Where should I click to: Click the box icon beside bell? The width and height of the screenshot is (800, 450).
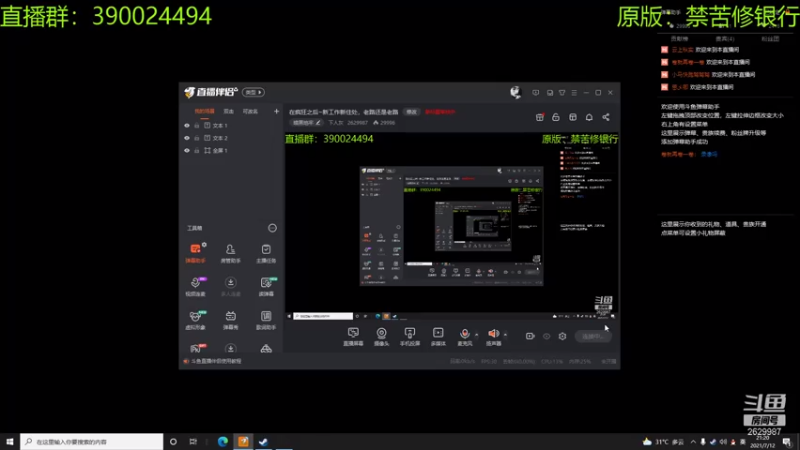click(x=572, y=117)
